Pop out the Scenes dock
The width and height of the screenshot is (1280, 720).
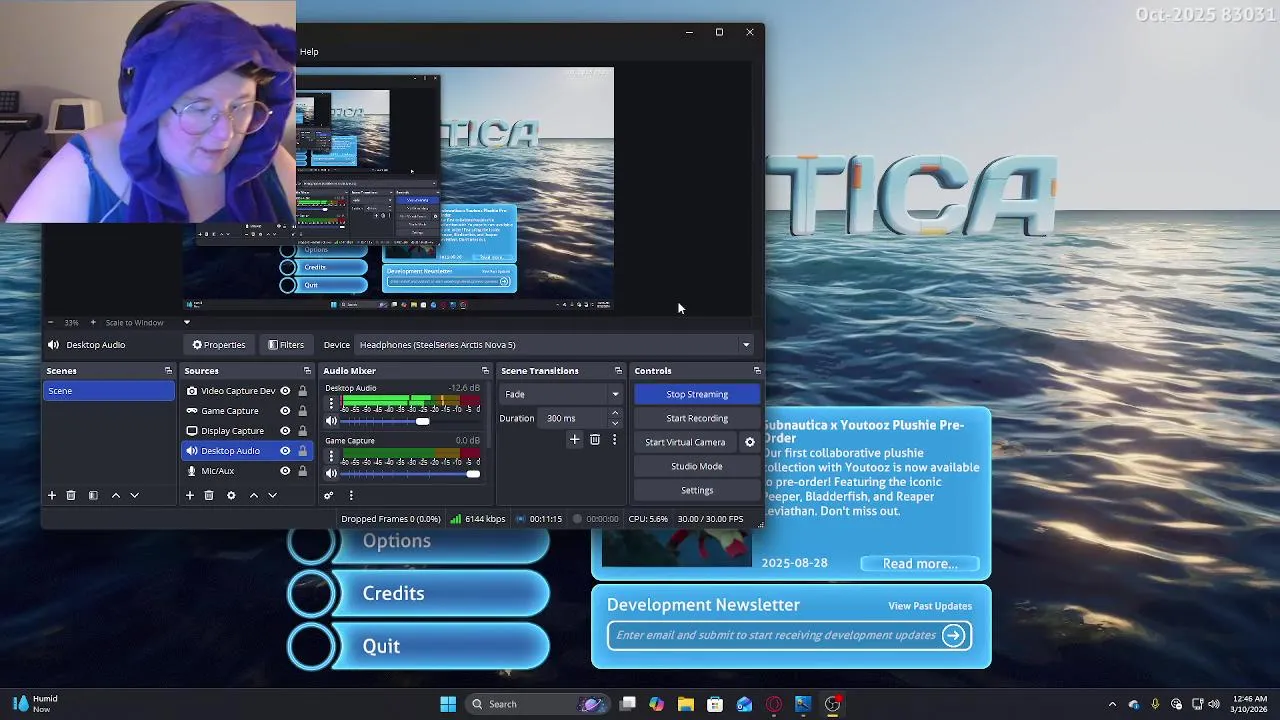pos(168,371)
